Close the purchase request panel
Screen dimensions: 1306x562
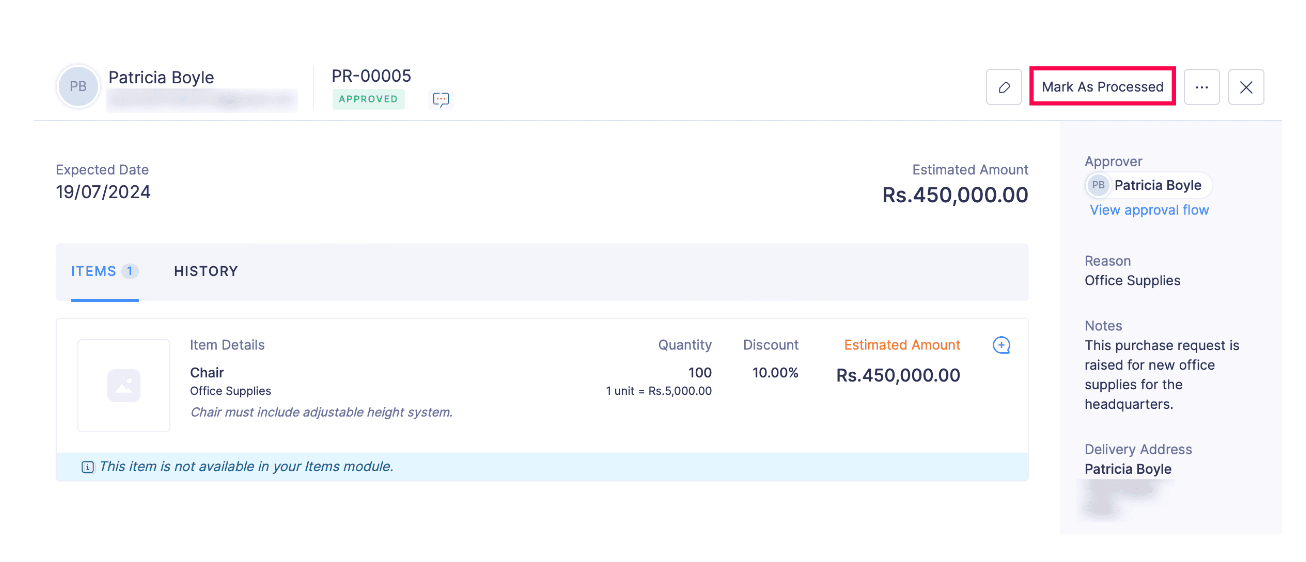point(1246,87)
